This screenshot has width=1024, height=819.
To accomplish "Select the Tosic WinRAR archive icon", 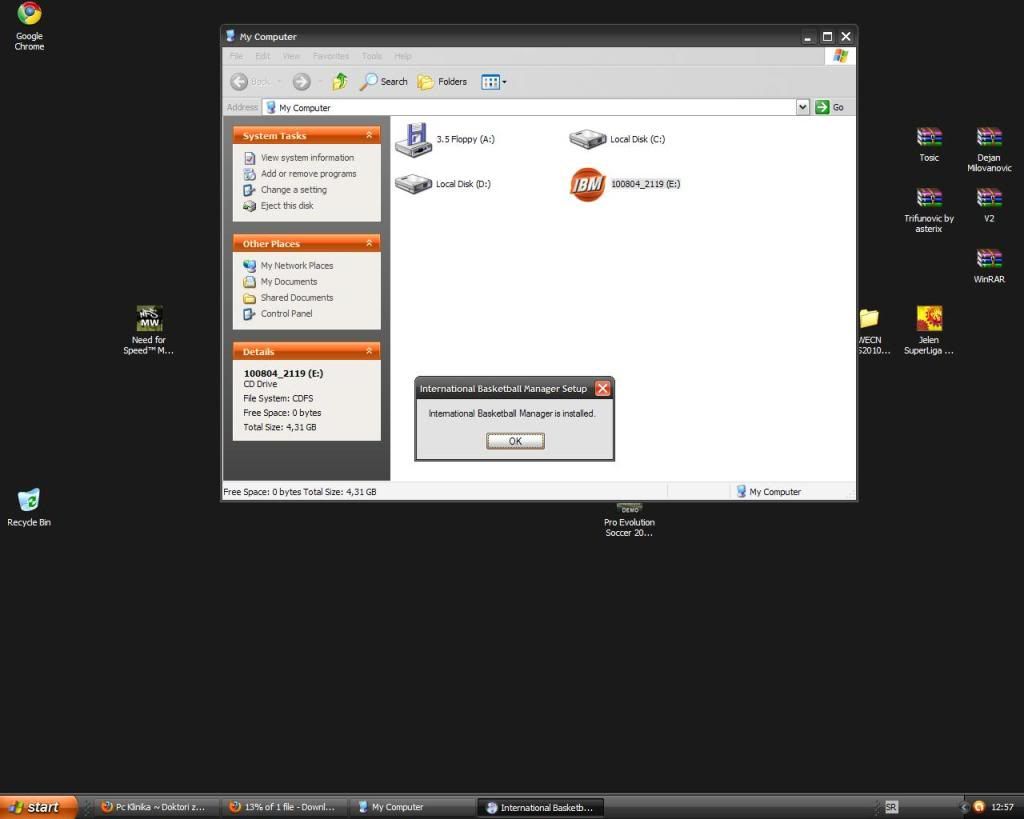I will pyautogui.click(x=929, y=137).
